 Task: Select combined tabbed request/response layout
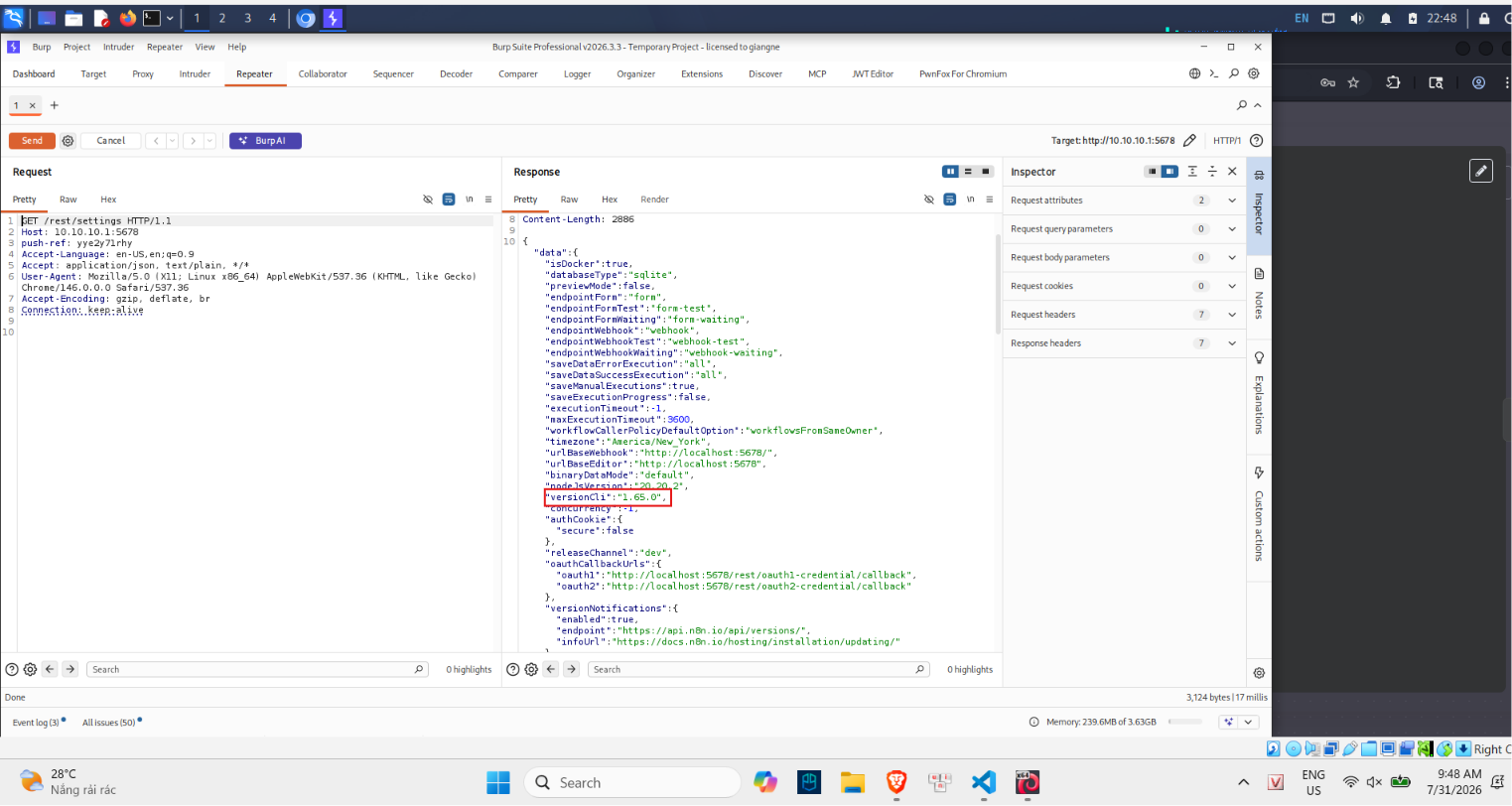pos(986,172)
